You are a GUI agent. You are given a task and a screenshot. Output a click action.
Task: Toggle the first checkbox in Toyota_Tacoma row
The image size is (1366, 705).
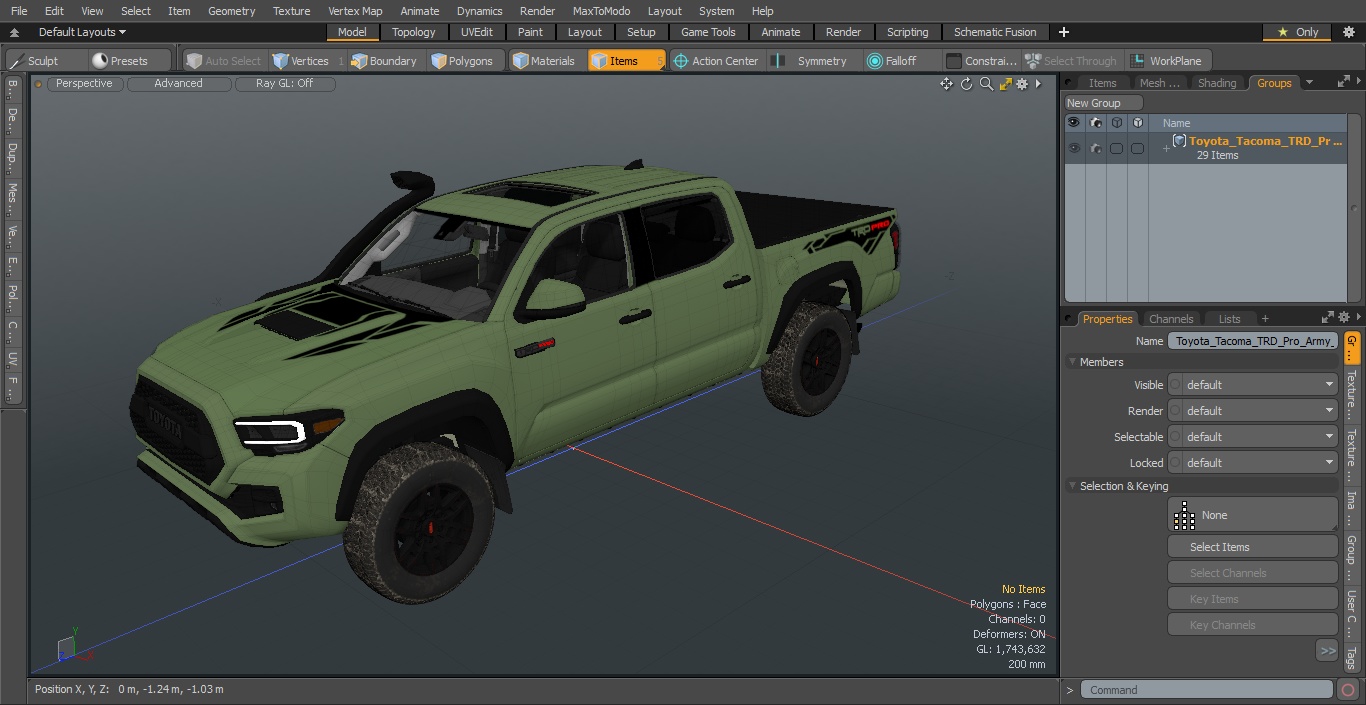tap(1116, 148)
